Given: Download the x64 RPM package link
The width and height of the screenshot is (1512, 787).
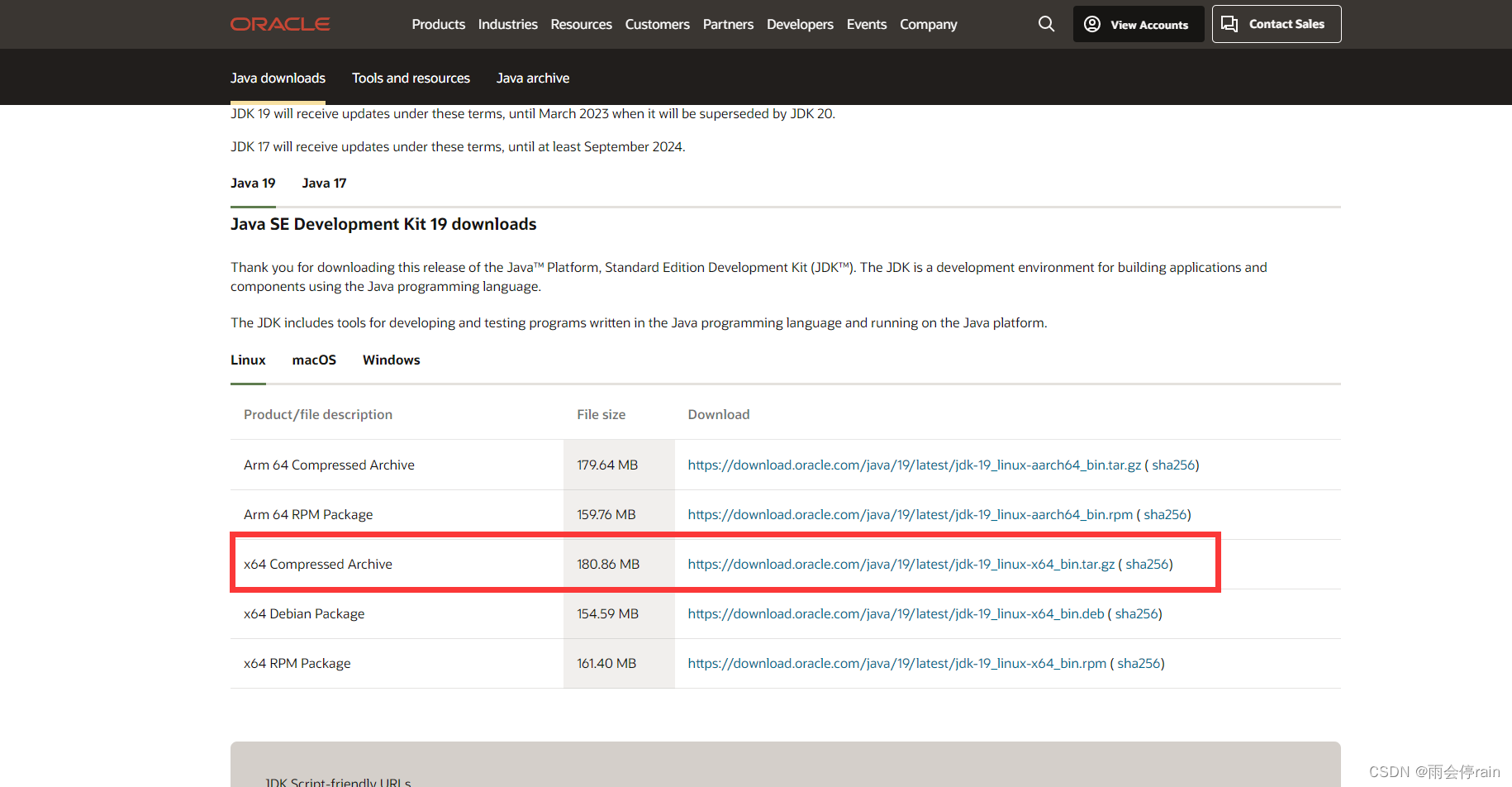Looking at the screenshot, I should pyautogui.click(x=896, y=663).
